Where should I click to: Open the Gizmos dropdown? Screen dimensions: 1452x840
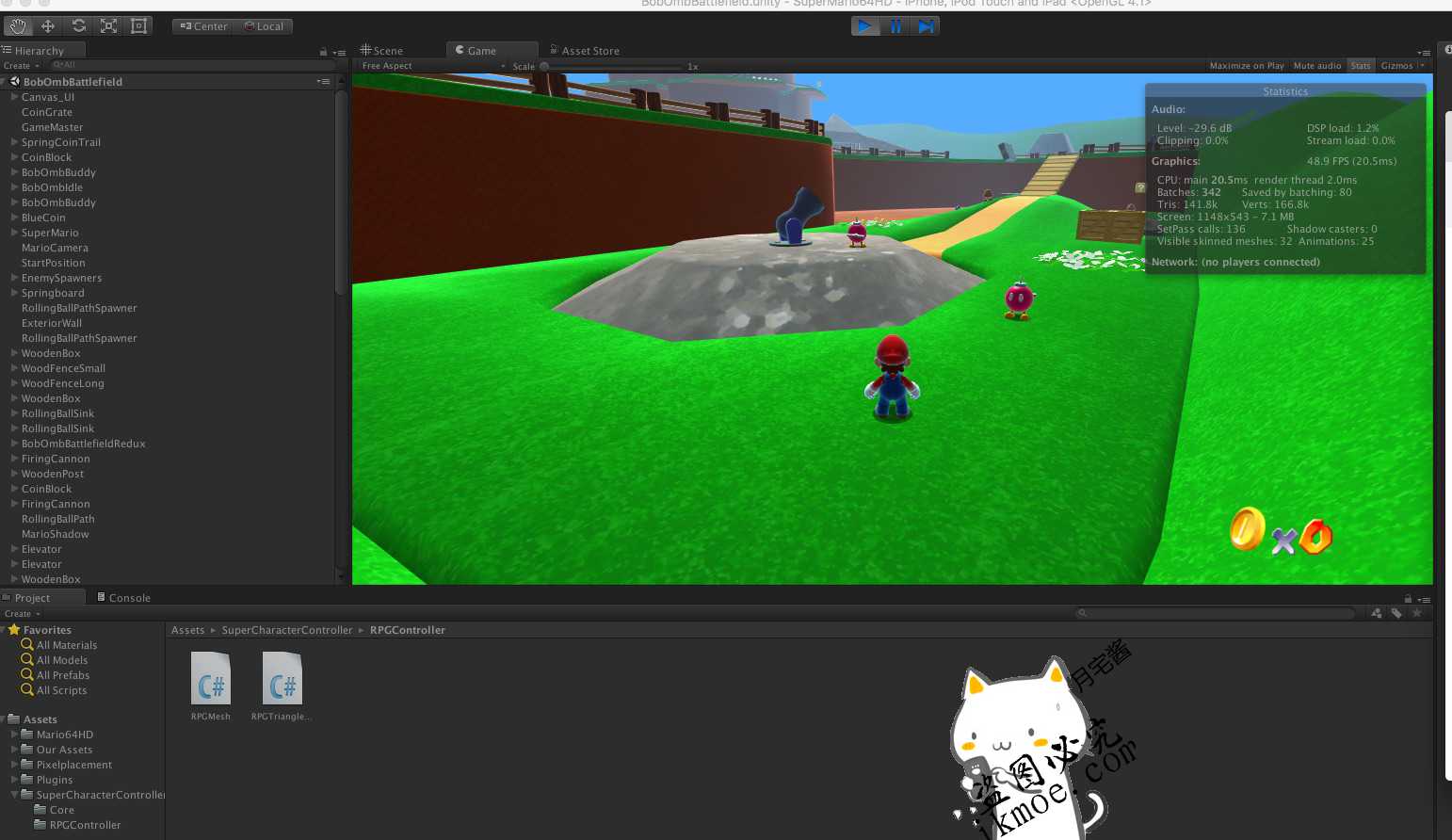click(1402, 66)
